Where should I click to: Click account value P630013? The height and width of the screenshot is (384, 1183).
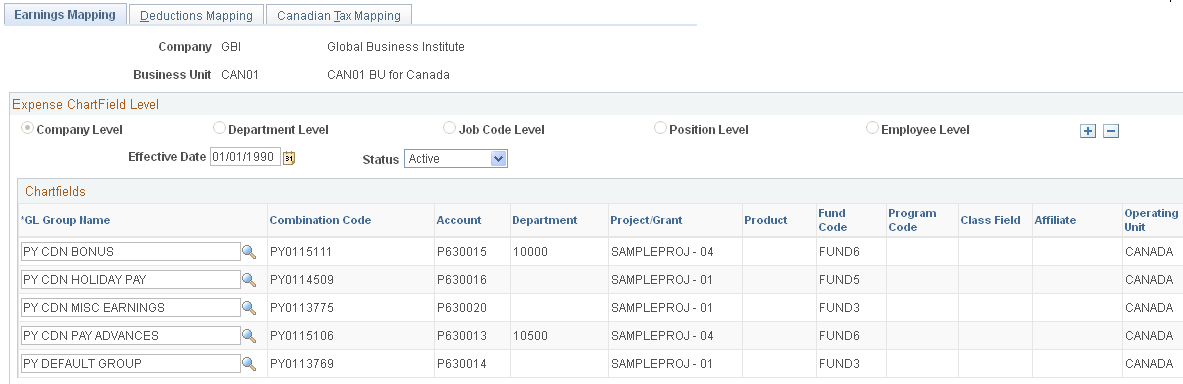point(462,336)
